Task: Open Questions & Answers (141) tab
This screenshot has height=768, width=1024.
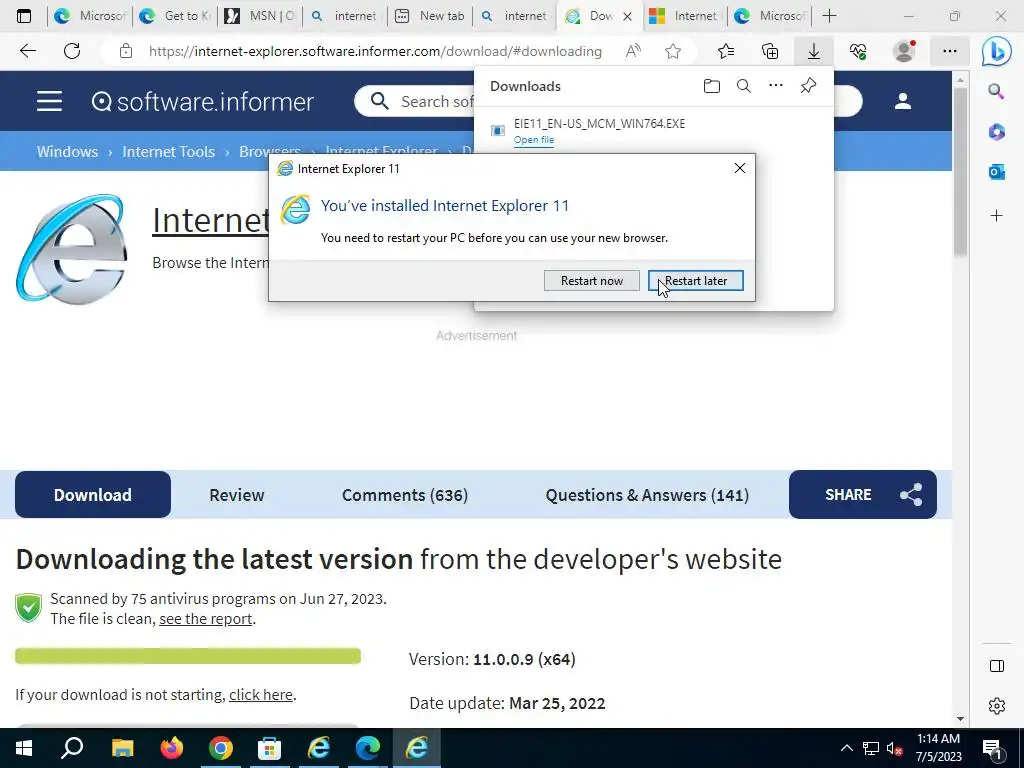Action: click(x=647, y=494)
